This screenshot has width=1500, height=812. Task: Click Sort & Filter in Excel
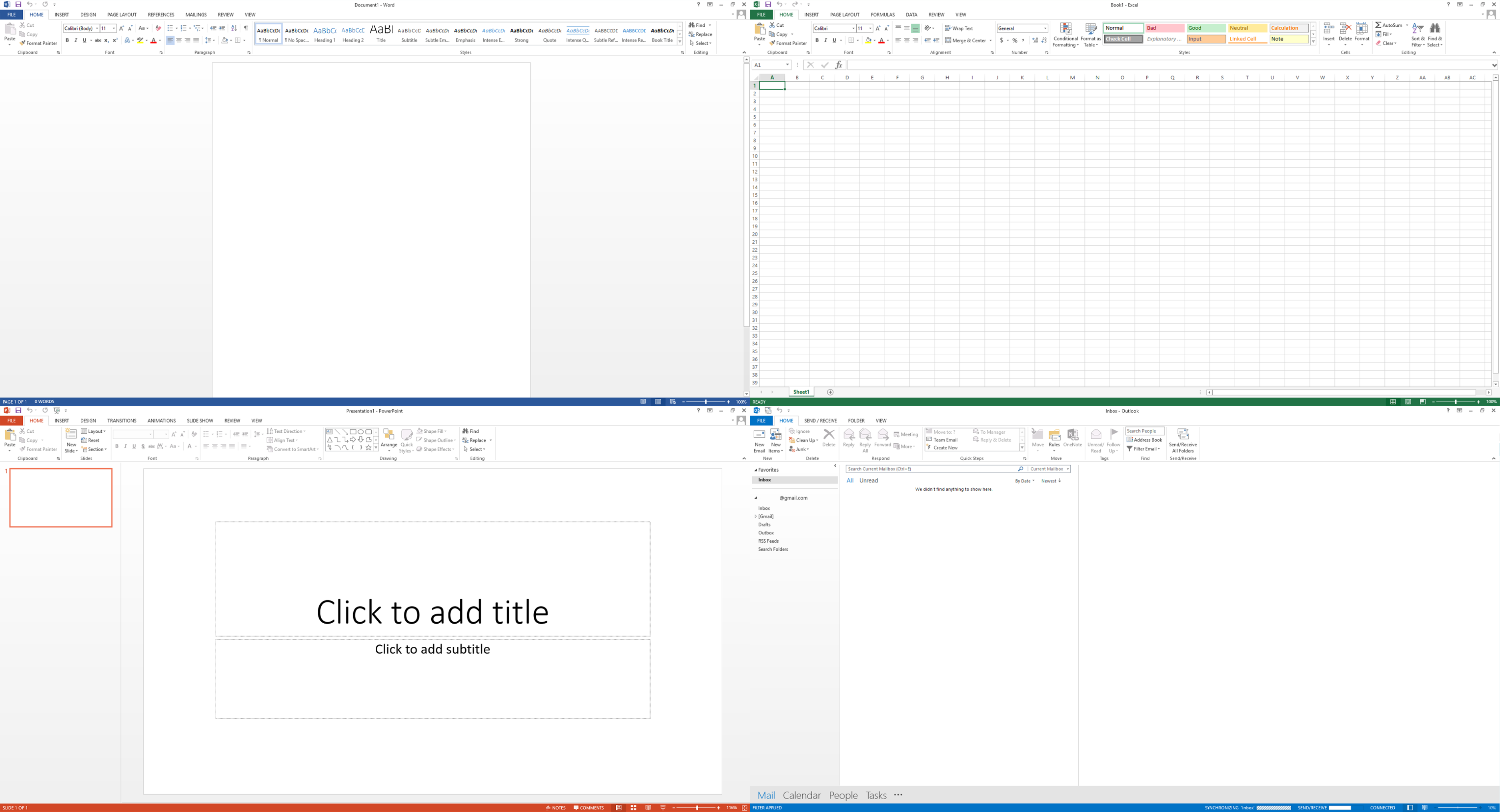click(x=1418, y=36)
